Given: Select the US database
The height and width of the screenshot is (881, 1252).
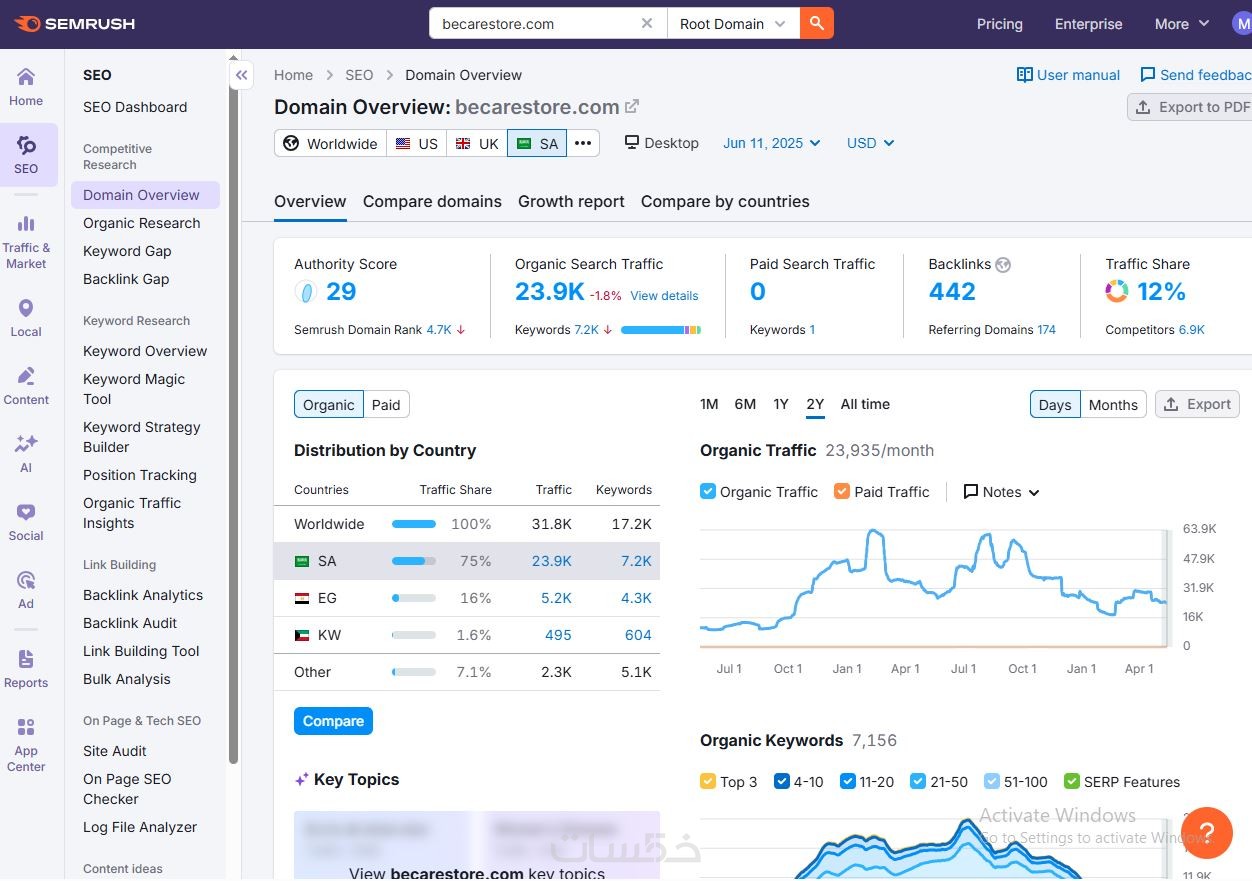Looking at the screenshot, I should 417,143.
